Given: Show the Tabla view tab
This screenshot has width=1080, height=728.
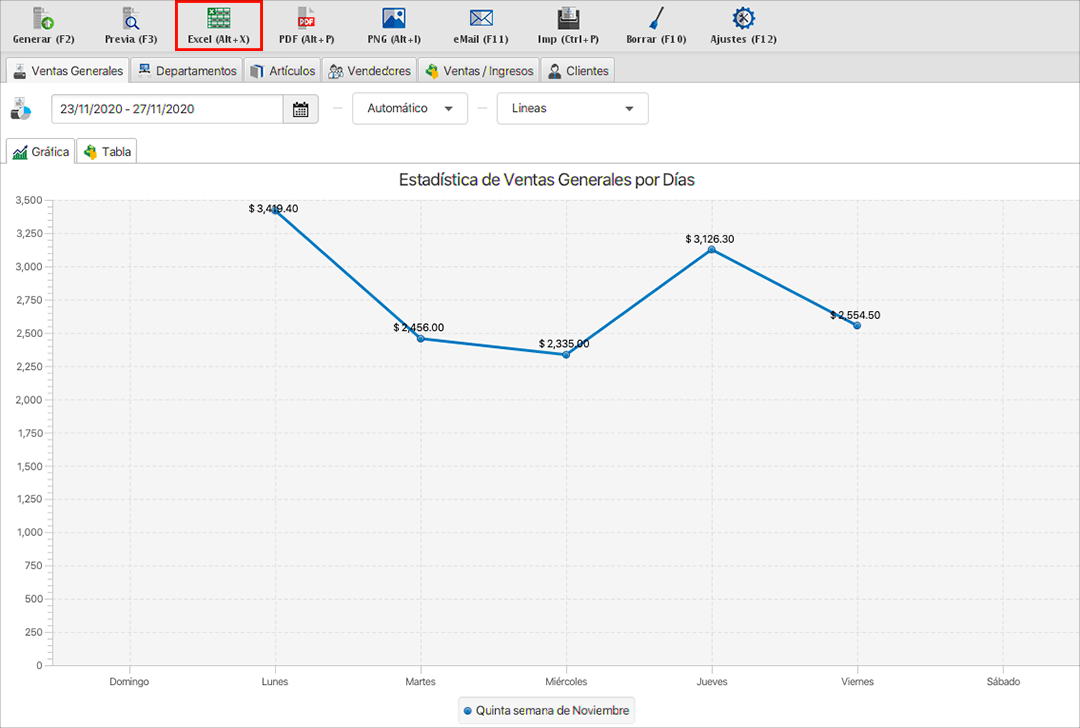Looking at the screenshot, I should tap(108, 152).
